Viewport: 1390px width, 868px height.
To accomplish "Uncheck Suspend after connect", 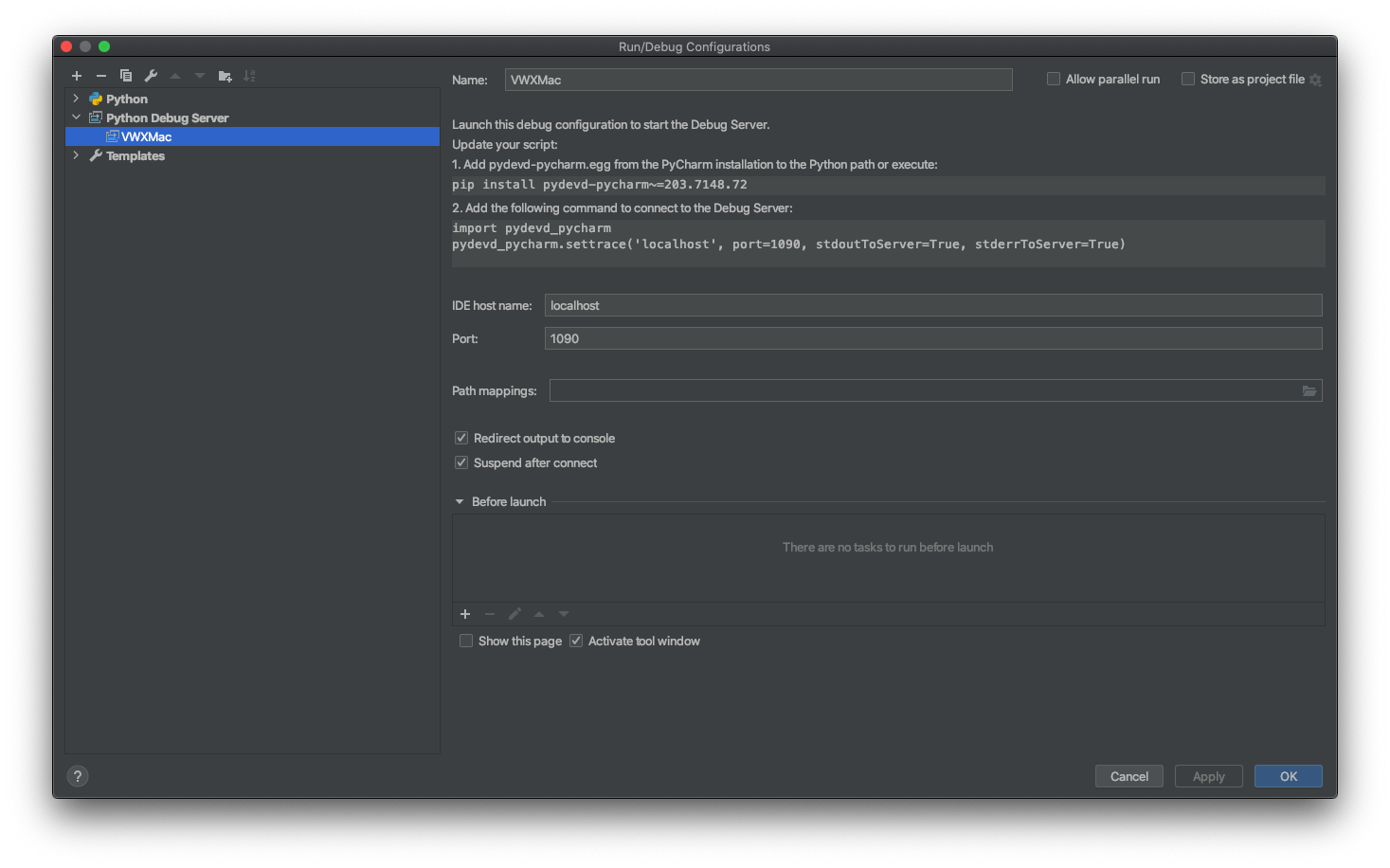I will tap(461, 462).
